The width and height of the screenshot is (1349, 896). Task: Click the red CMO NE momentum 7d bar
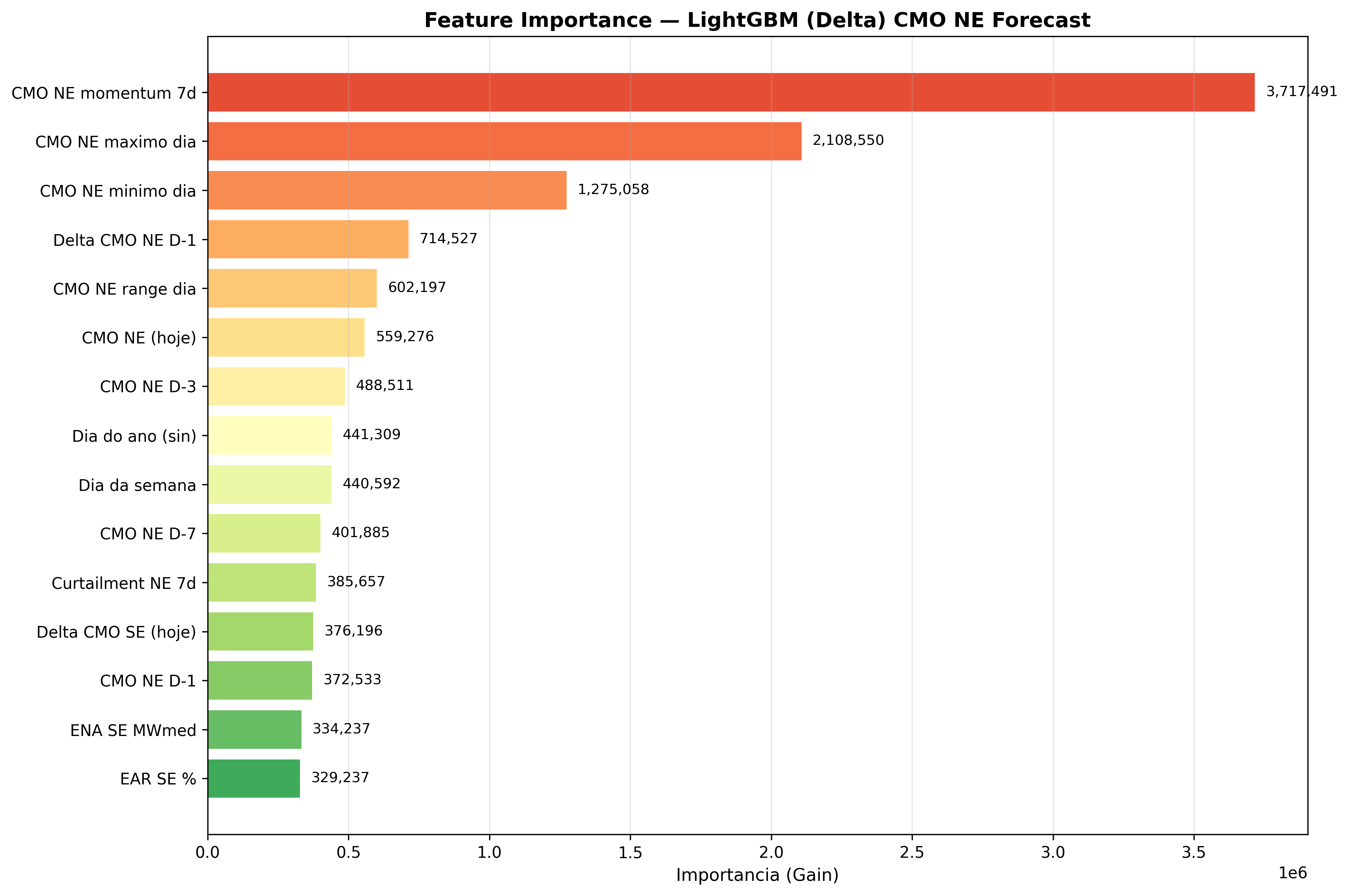pos(731,92)
